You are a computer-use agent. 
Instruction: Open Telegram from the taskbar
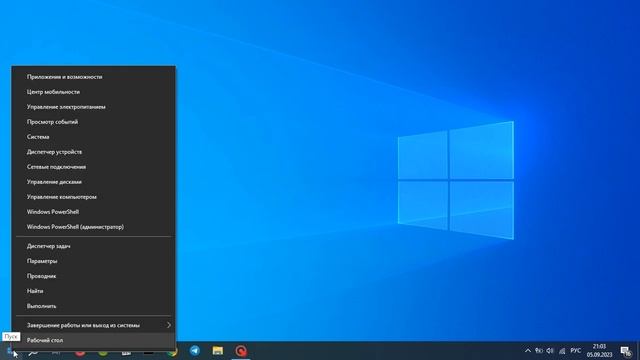pos(195,351)
